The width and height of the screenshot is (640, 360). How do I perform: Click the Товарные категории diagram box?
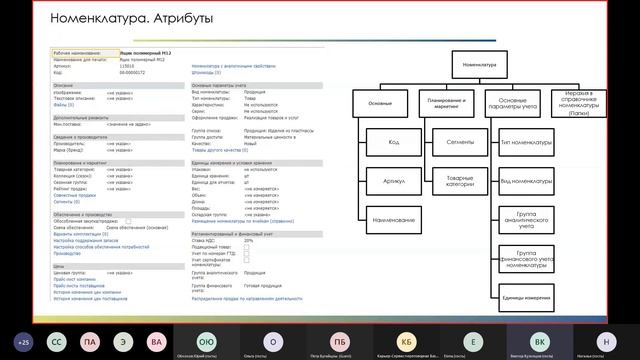coord(460,181)
